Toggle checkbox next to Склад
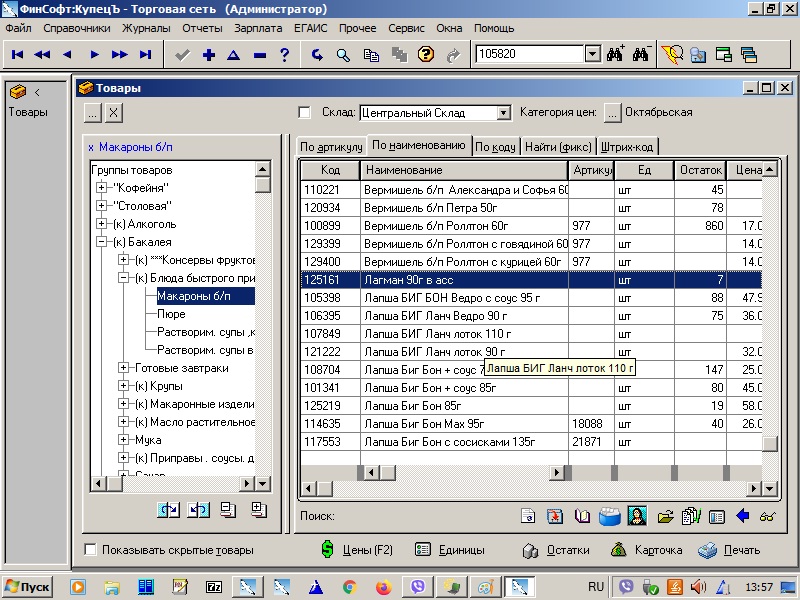 304,112
